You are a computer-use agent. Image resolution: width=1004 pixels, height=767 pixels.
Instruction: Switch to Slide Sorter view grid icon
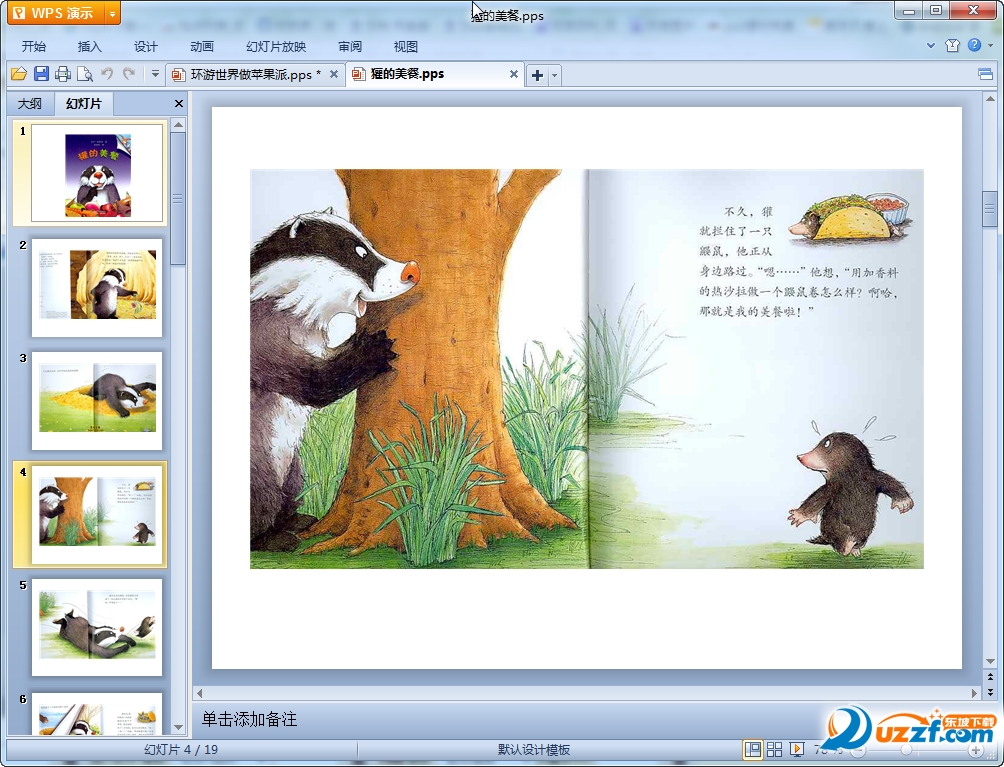coord(774,749)
